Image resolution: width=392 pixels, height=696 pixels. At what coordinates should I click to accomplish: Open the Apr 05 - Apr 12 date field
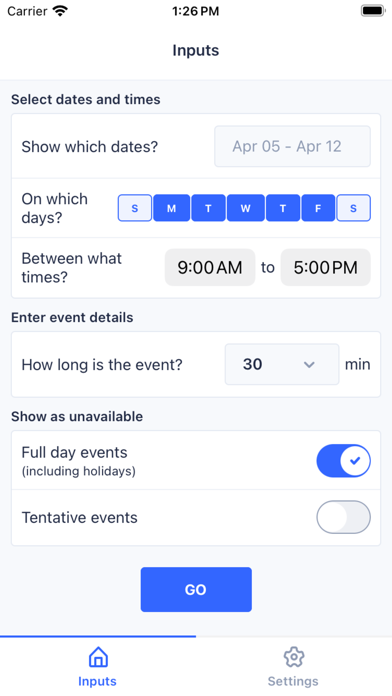click(293, 146)
